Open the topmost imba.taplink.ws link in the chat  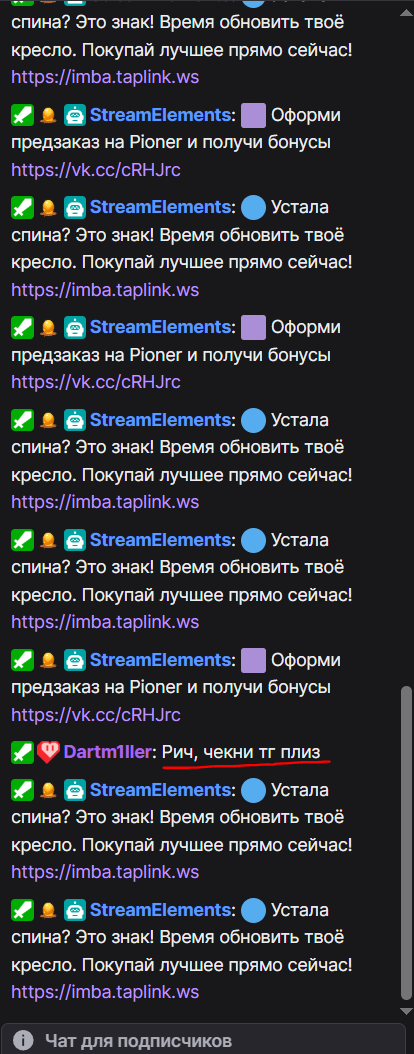pyautogui.click(x=106, y=77)
